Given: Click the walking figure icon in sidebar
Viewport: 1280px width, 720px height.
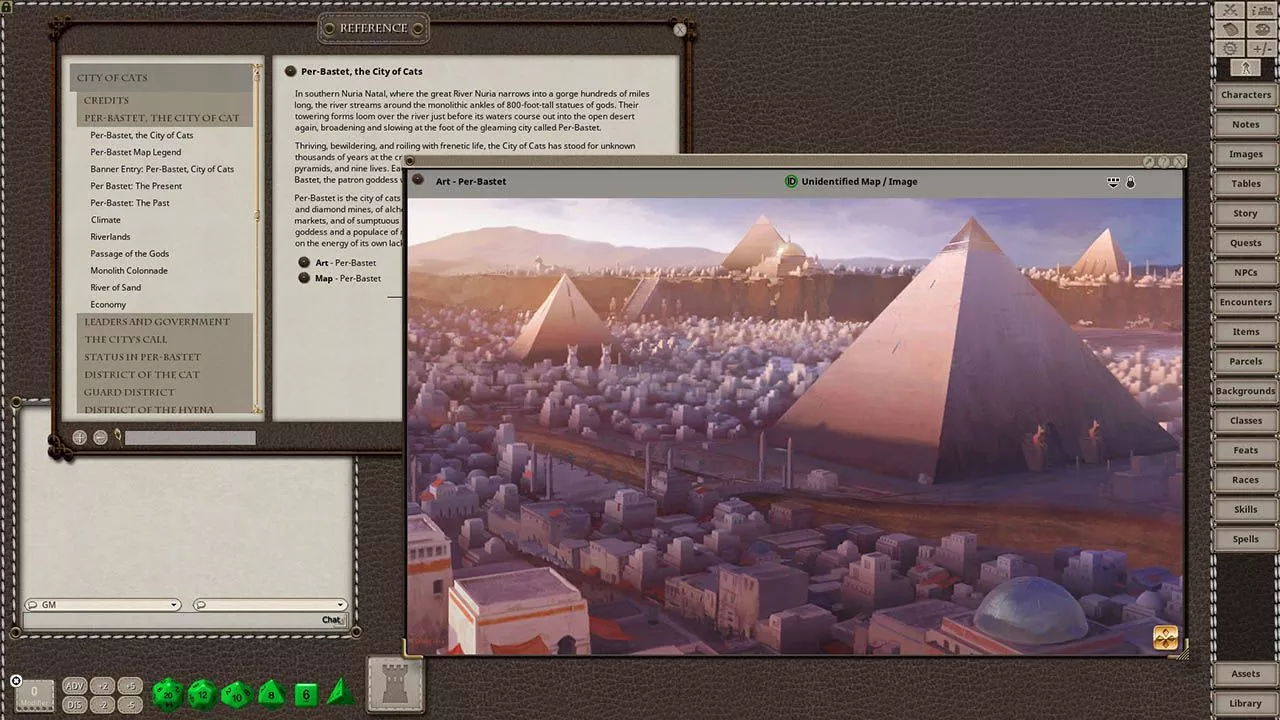Looking at the screenshot, I should point(1245,68).
